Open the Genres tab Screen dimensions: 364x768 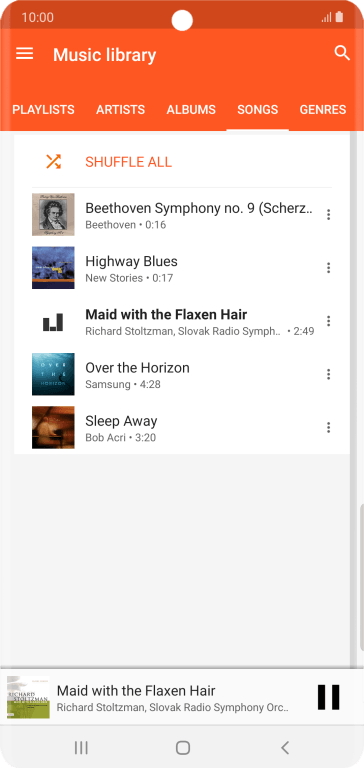(x=323, y=110)
